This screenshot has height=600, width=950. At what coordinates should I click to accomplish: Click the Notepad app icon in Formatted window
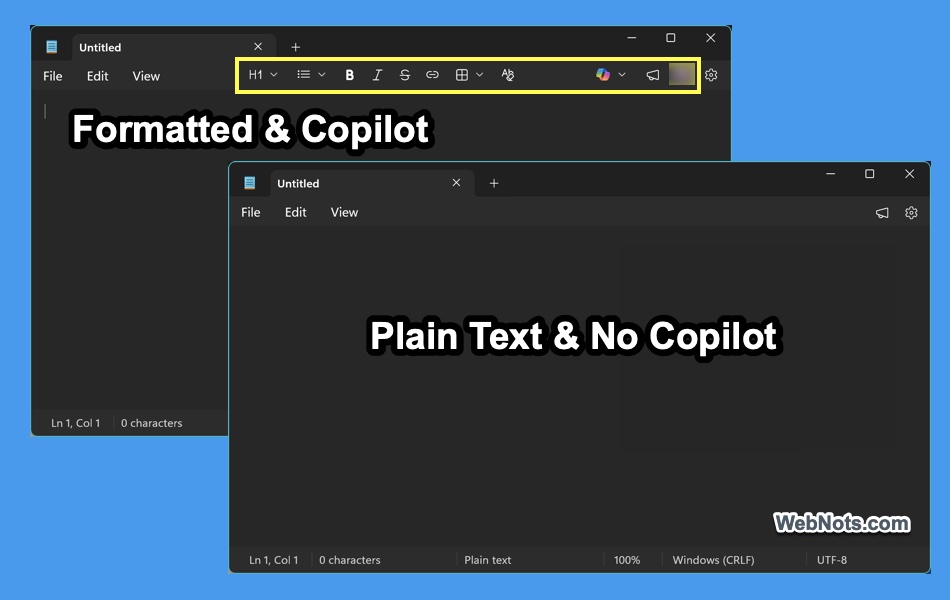coord(51,47)
